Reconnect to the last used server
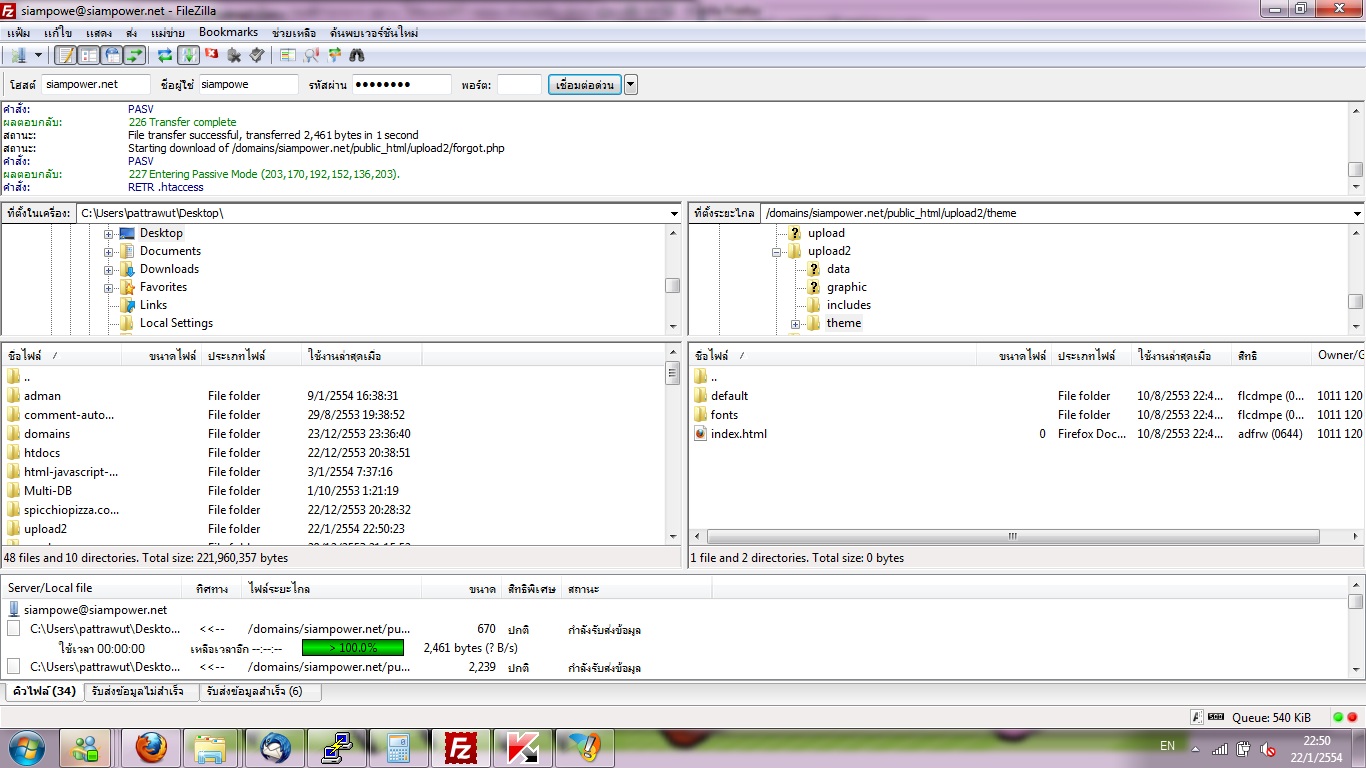The height and width of the screenshot is (768, 1366). click(x=258, y=55)
